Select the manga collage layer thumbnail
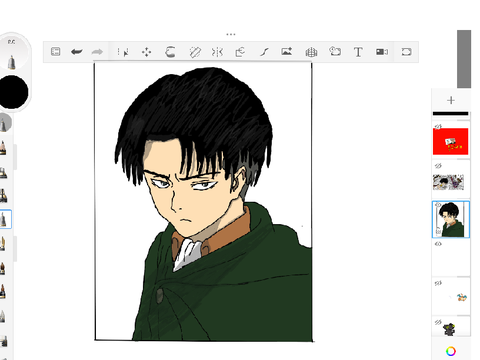This screenshot has height=360, width=480. [448, 182]
